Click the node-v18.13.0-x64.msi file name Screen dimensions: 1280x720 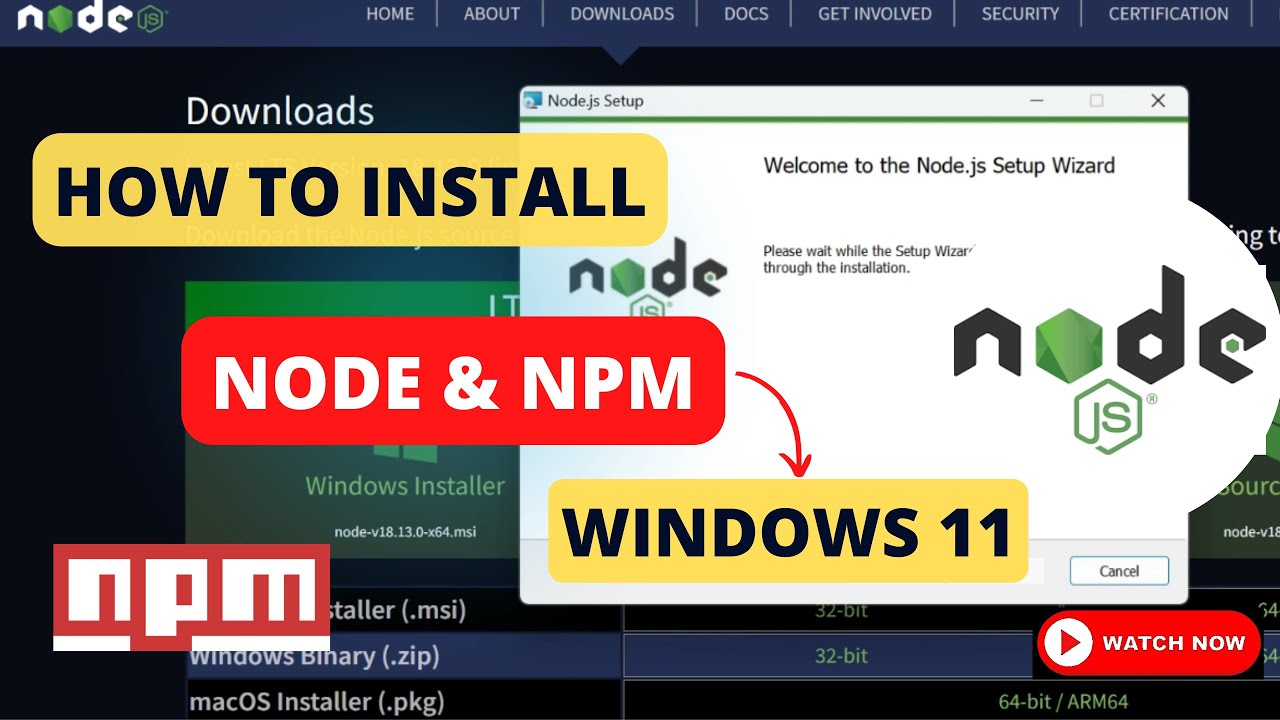coord(405,532)
